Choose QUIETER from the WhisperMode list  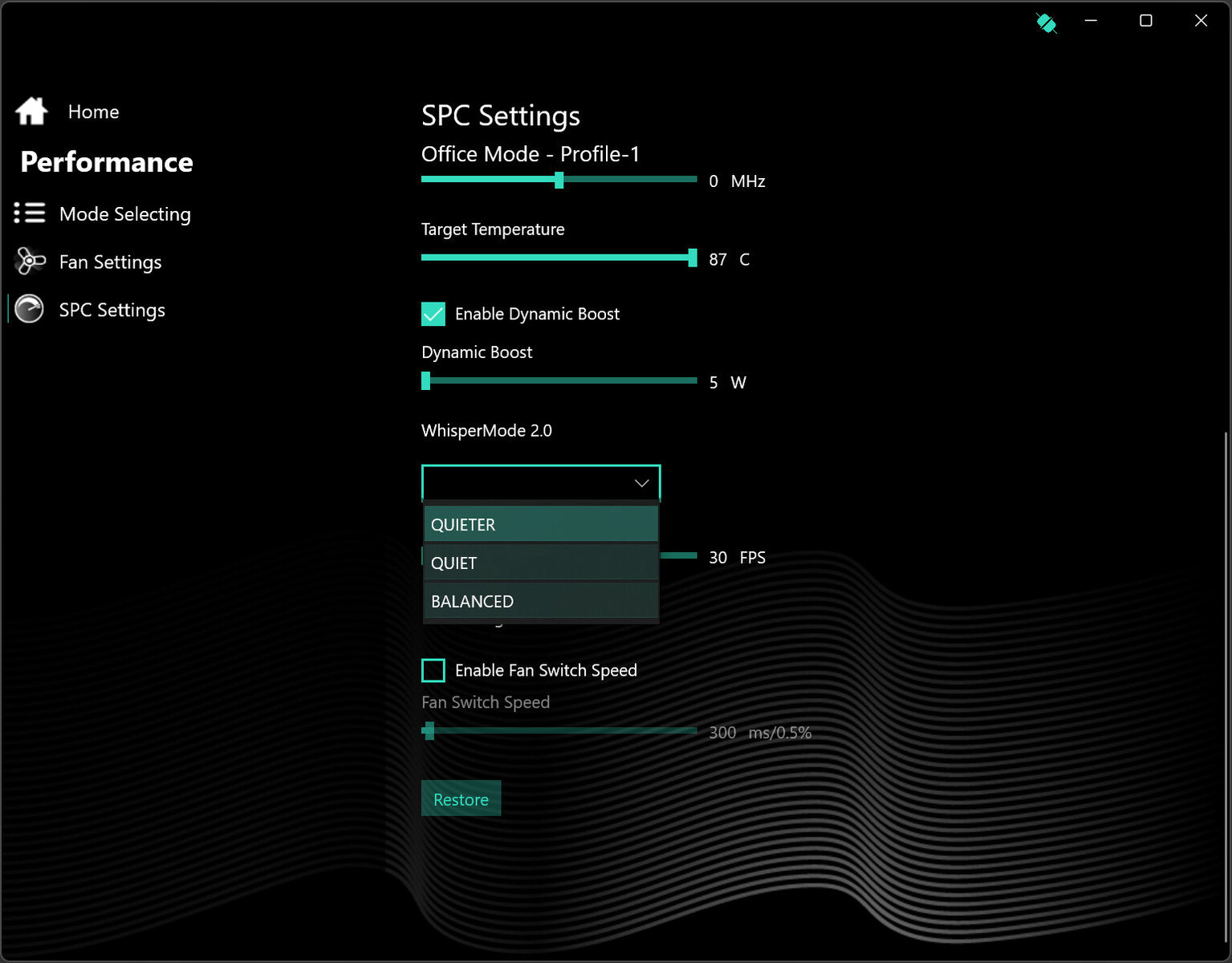click(541, 524)
